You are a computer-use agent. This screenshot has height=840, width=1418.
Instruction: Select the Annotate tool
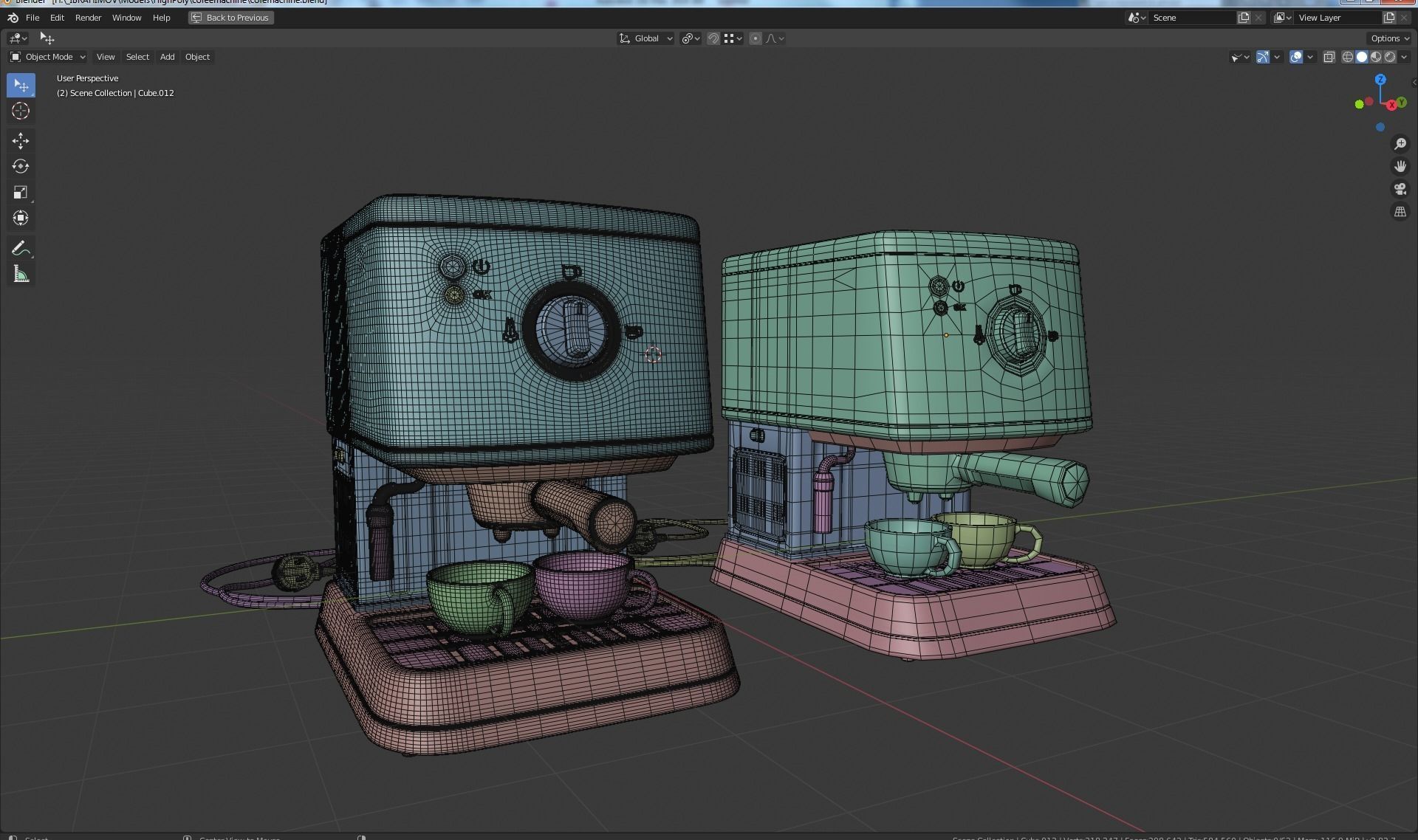click(21, 248)
